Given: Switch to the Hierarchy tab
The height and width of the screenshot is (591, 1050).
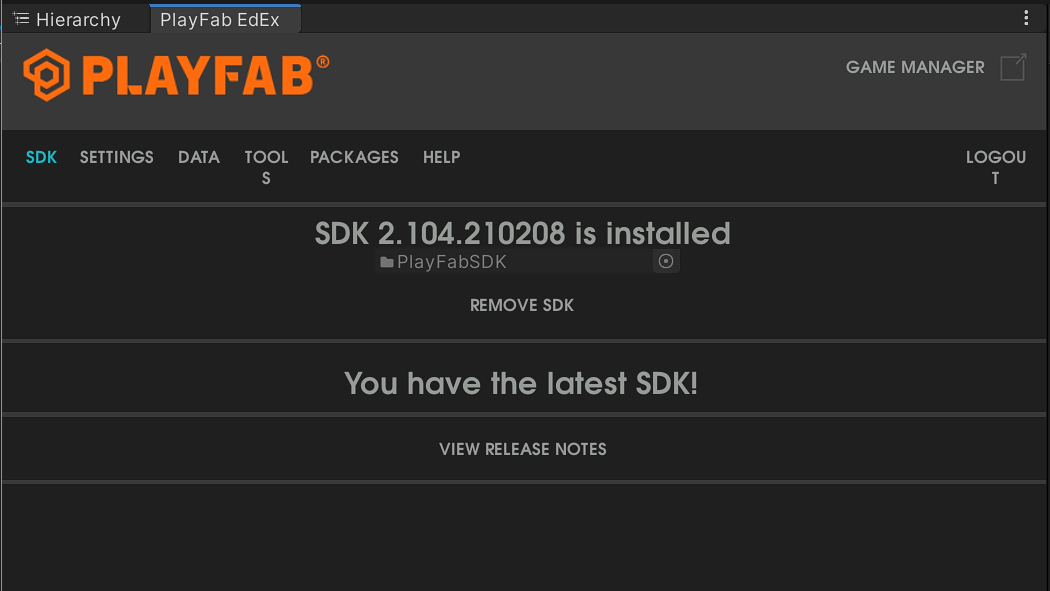Looking at the screenshot, I should click(68, 19).
